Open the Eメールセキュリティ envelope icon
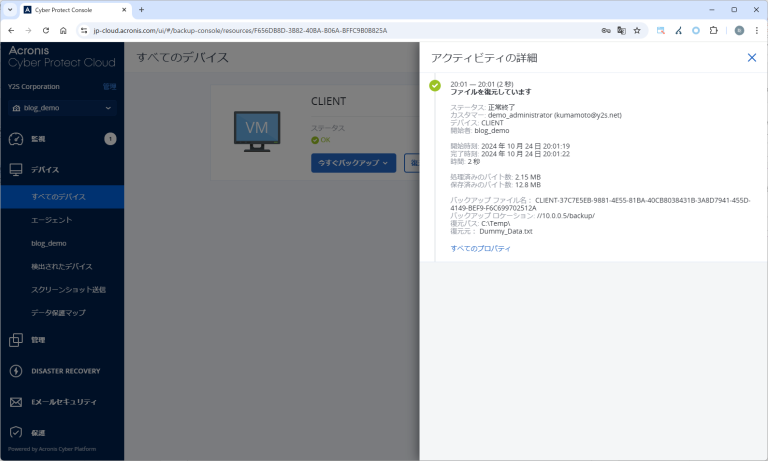 click(x=15, y=402)
